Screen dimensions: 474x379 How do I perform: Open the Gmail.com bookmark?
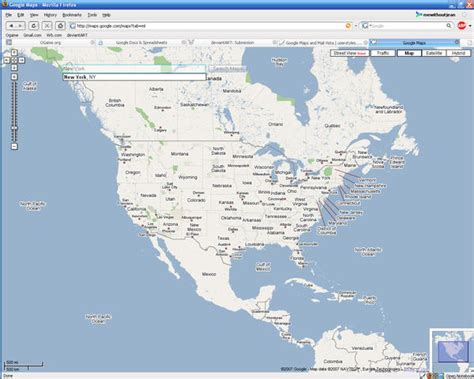(x=32, y=35)
